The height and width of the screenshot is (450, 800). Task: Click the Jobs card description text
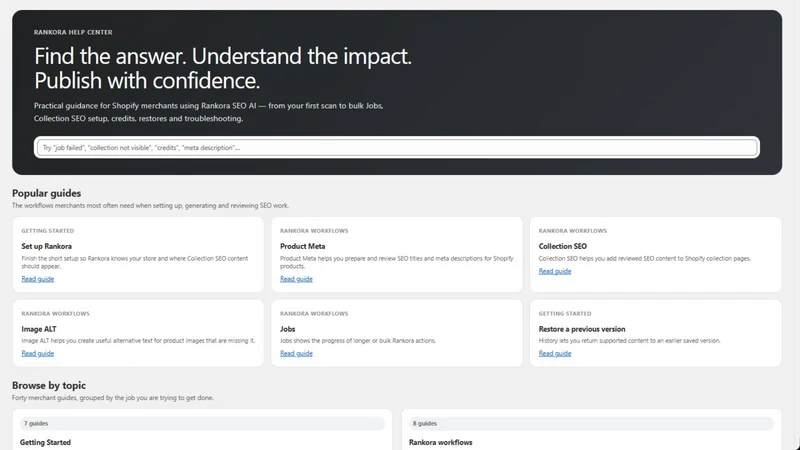tap(358, 341)
